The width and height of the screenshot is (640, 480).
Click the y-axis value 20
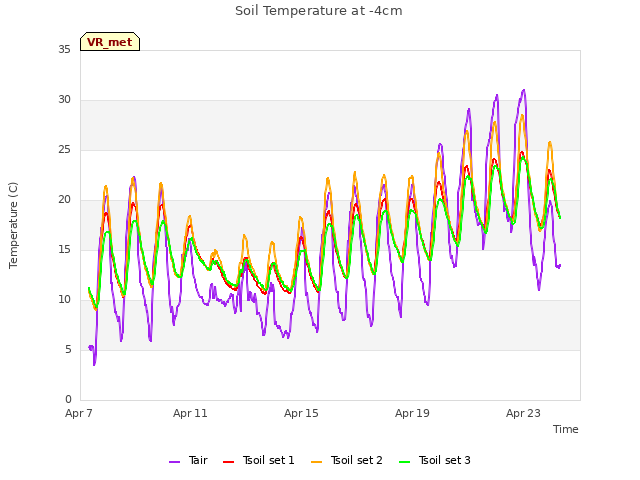(x=64, y=200)
